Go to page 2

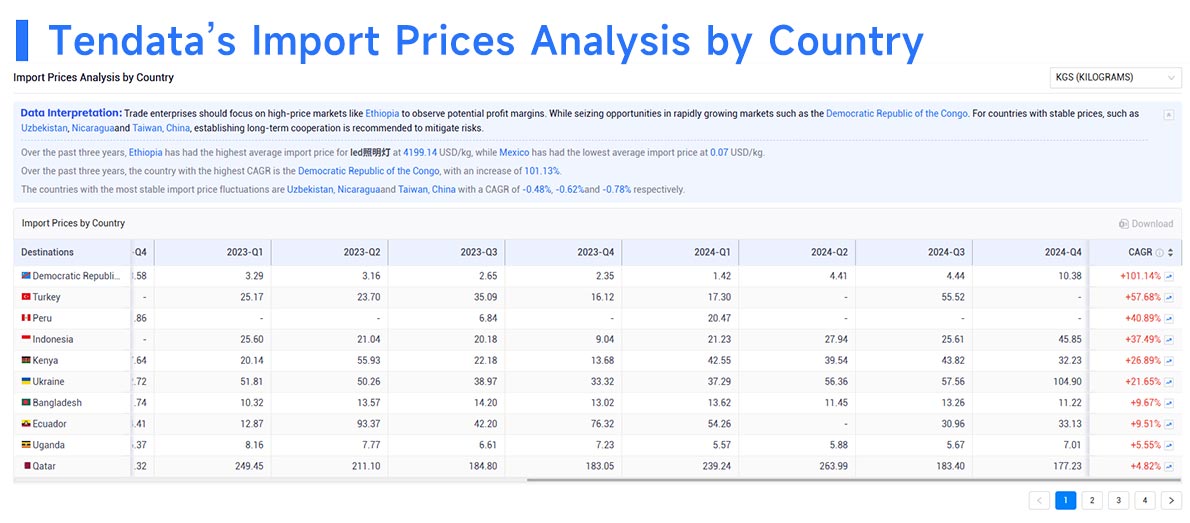pyautogui.click(x=1091, y=500)
